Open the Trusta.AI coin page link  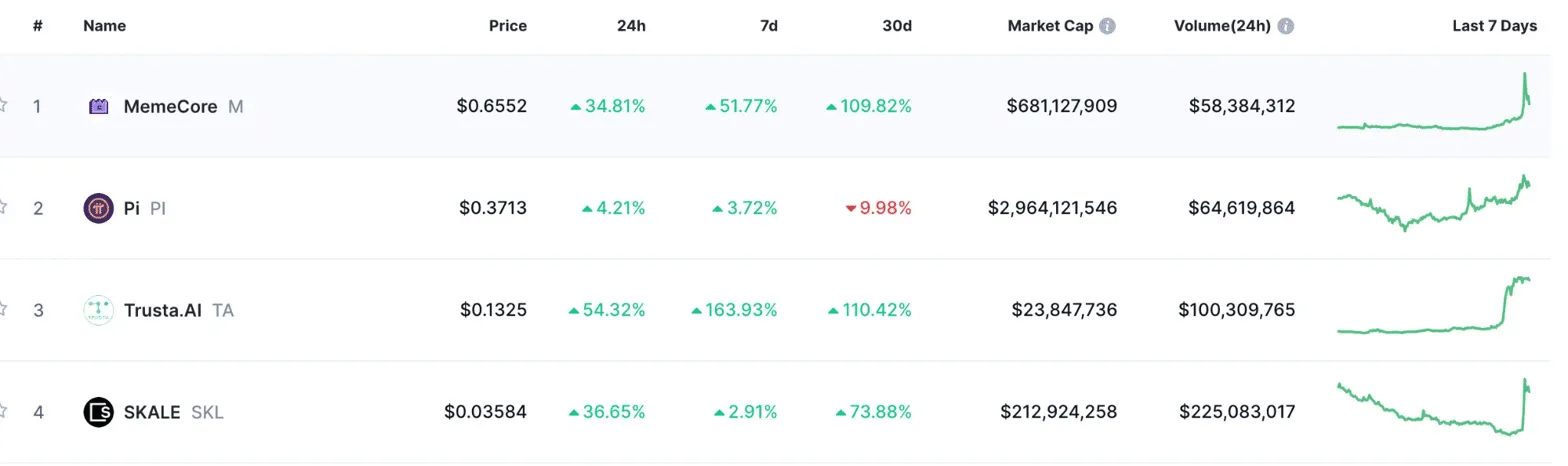click(x=162, y=310)
